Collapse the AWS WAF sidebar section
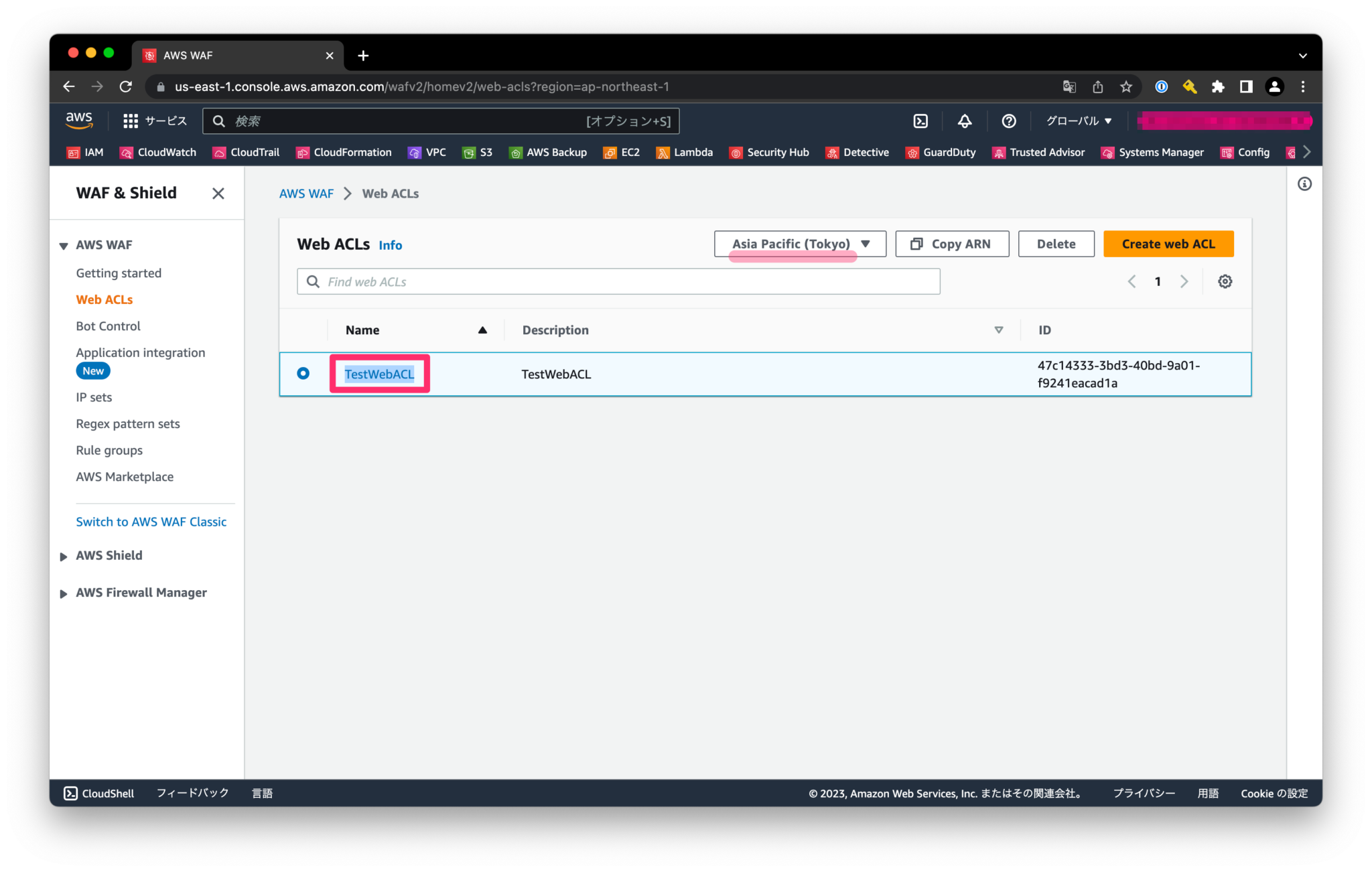 [64, 245]
